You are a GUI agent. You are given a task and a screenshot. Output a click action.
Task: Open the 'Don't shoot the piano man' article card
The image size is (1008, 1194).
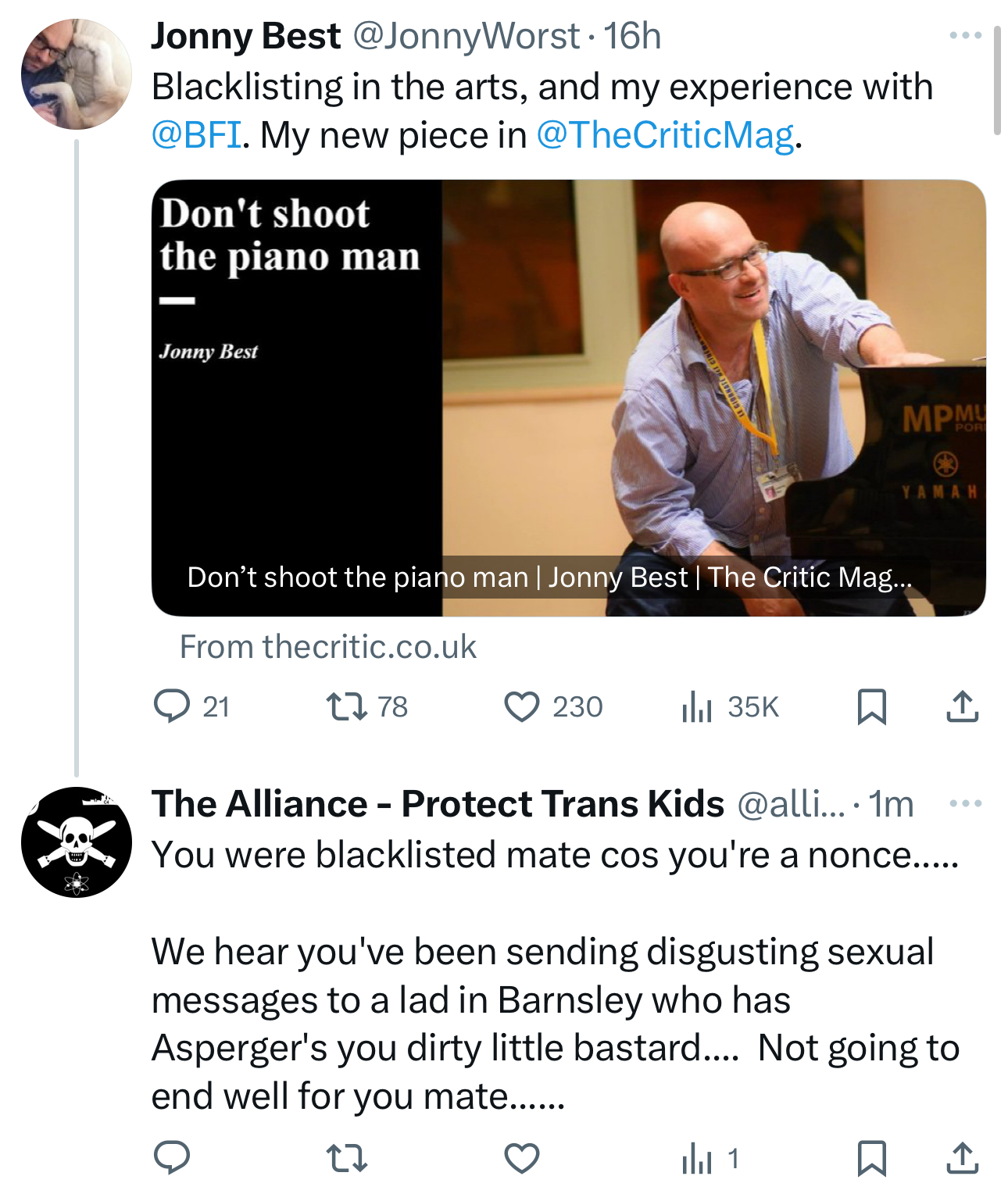point(568,398)
